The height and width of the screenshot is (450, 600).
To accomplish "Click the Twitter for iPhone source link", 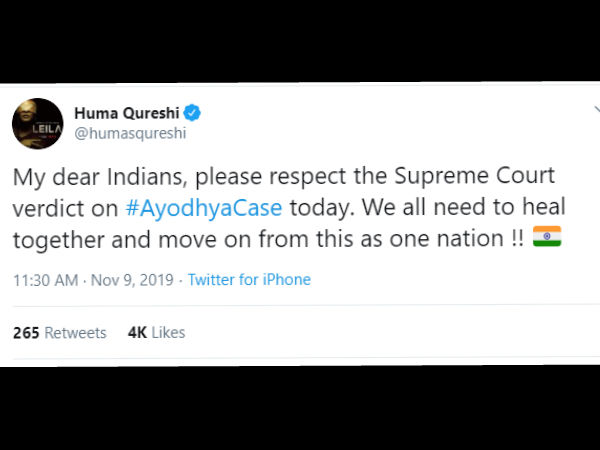I will pyautogui.click(x=249, y=280).
